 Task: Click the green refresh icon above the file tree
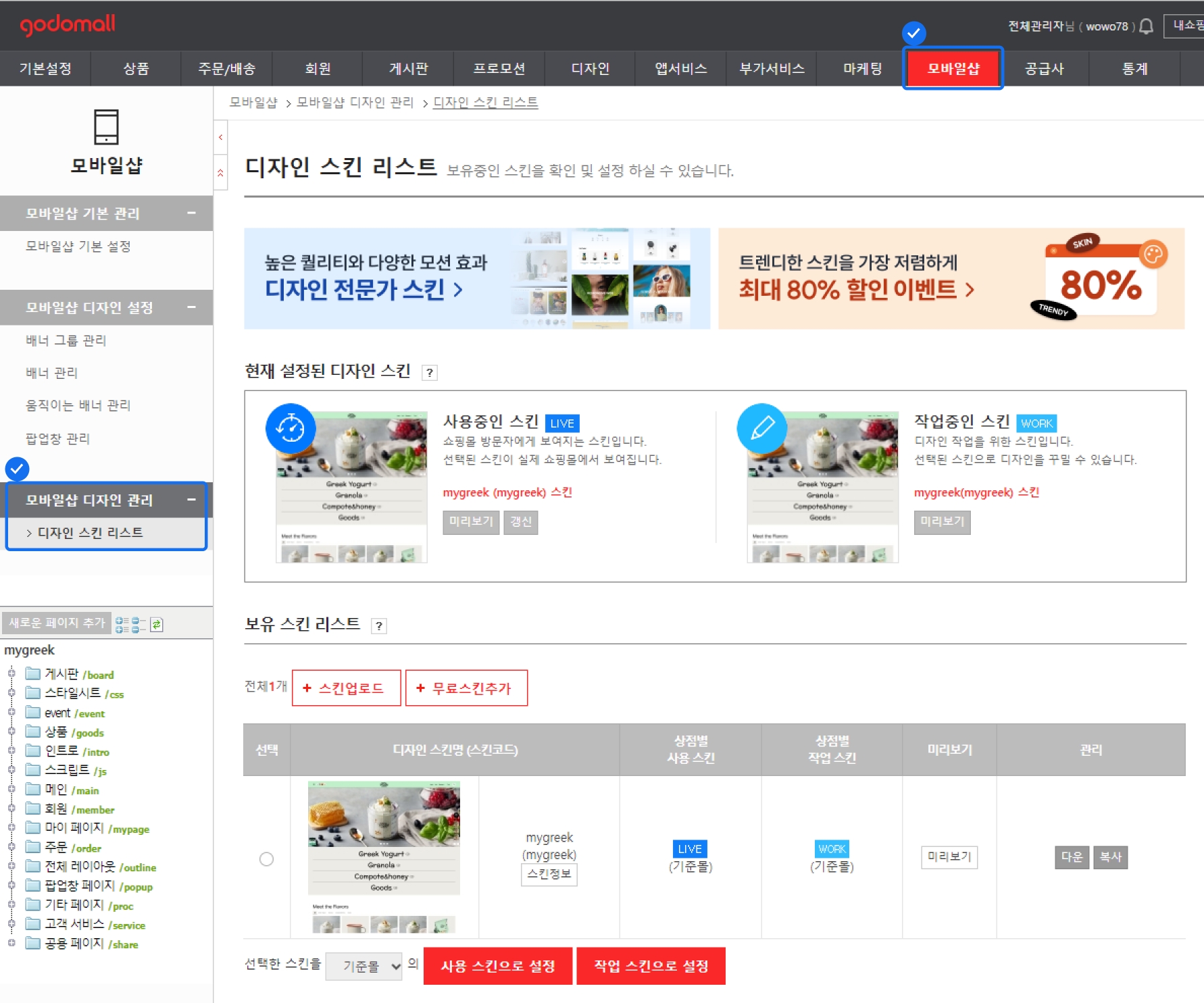pyautogui.click(x=157, y=625)
